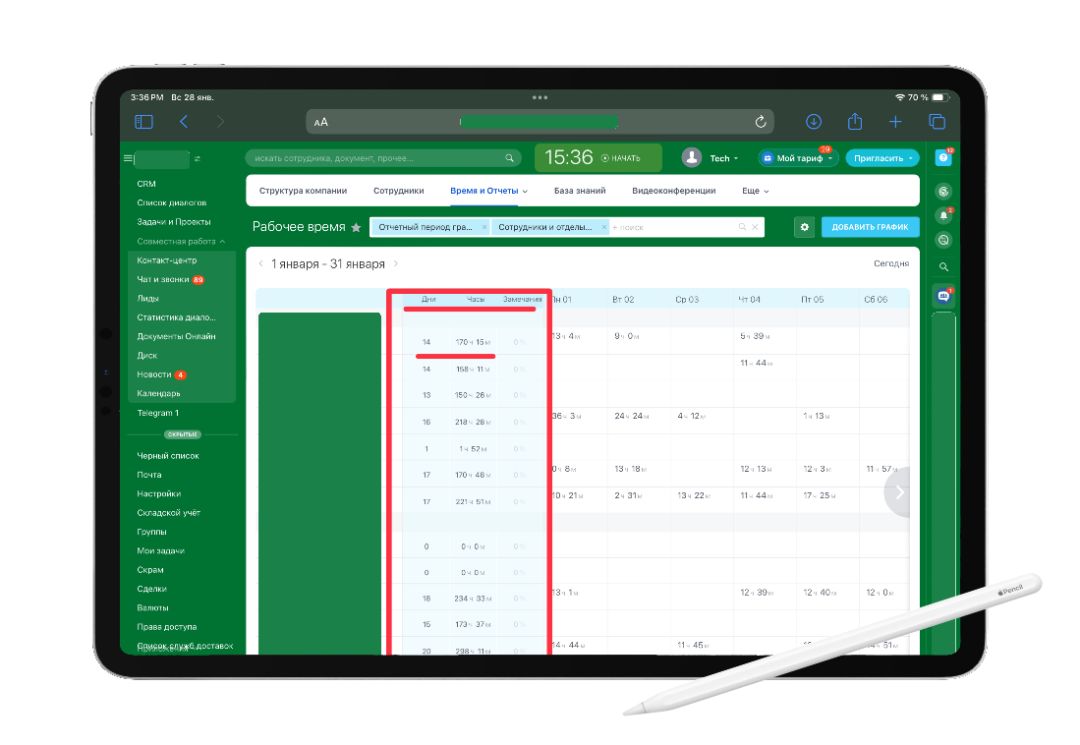Click the 234 ч 33 м hours cell
Viewport: 1080px width, 745px height.
point(472,598)
